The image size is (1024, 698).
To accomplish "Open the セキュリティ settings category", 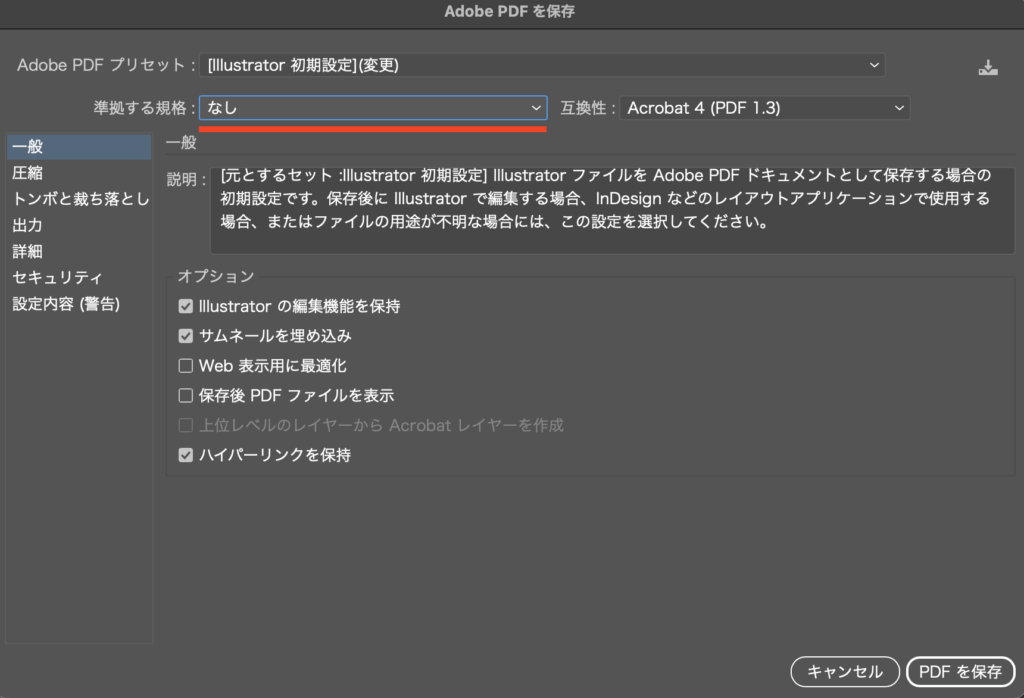I will (x=58, y=277).
